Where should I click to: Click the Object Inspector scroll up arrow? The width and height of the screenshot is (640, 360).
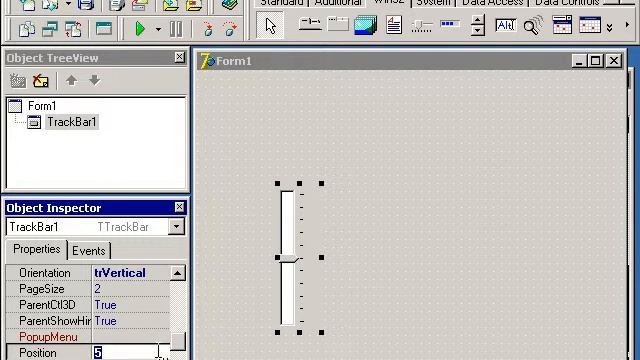178,273
